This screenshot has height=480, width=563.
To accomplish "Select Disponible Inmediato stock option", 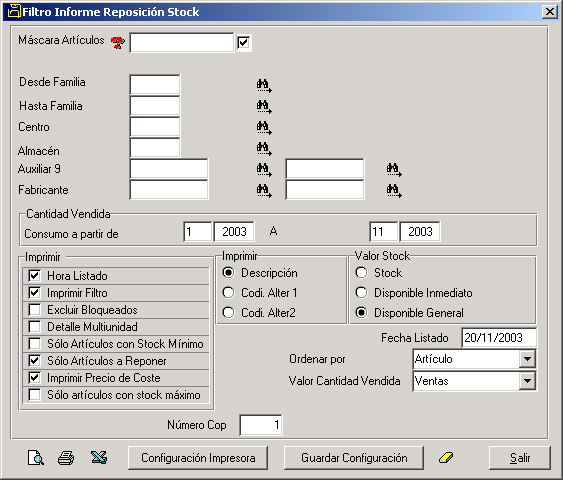I will click(x=361, y=293).
